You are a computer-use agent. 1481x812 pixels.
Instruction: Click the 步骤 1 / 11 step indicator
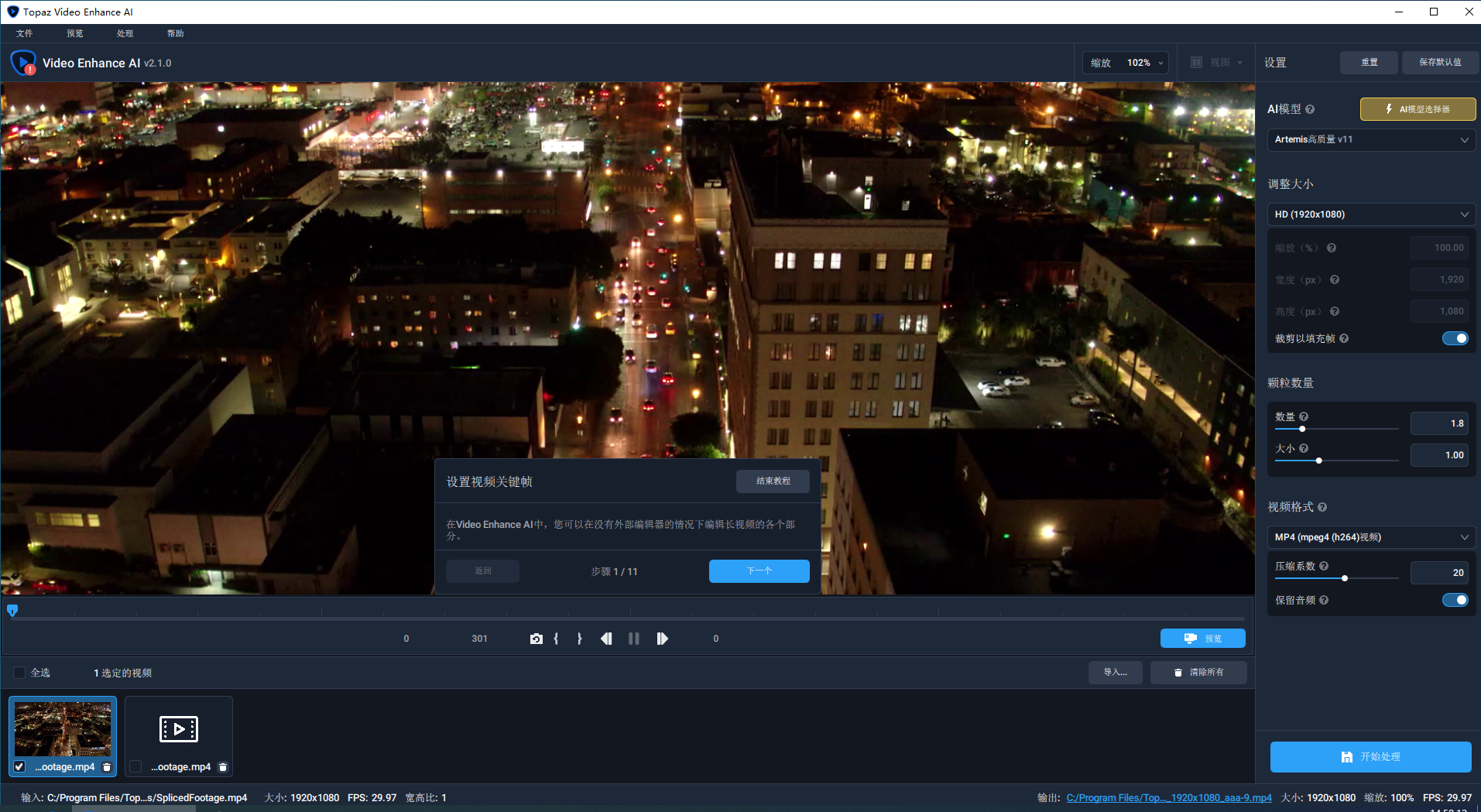coord(615,571)
